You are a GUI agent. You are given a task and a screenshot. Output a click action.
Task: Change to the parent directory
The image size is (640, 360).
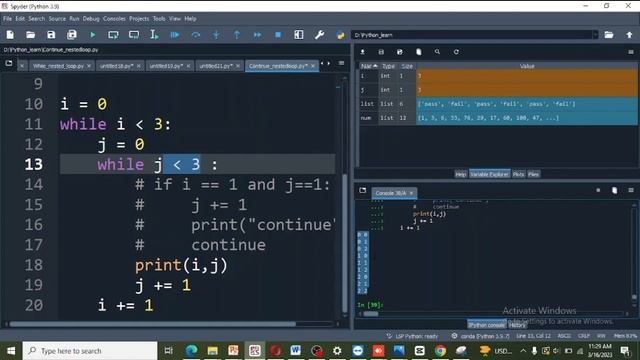(629, 35)
